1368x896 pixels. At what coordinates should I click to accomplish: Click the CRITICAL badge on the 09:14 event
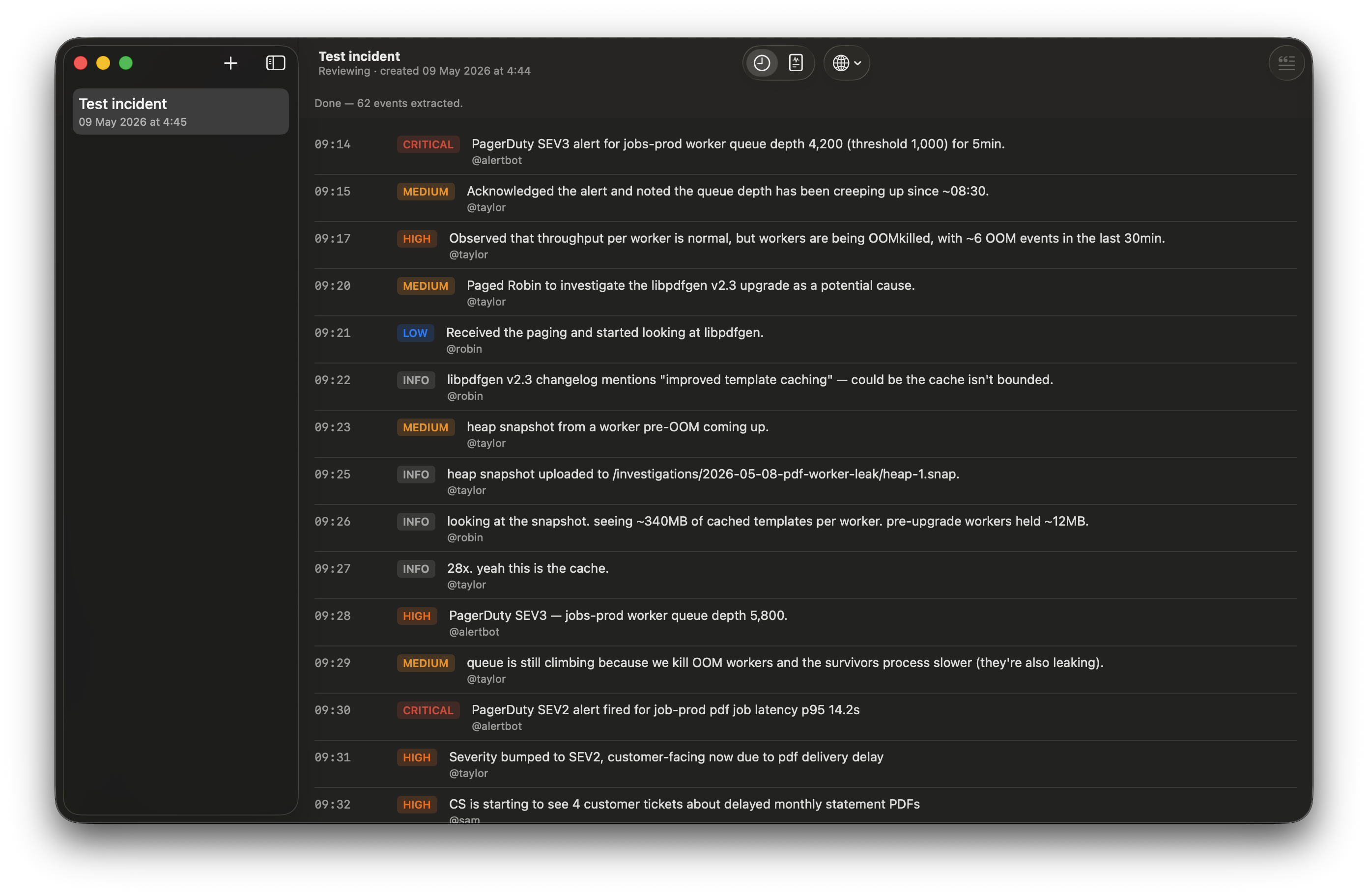click(427, 144)
